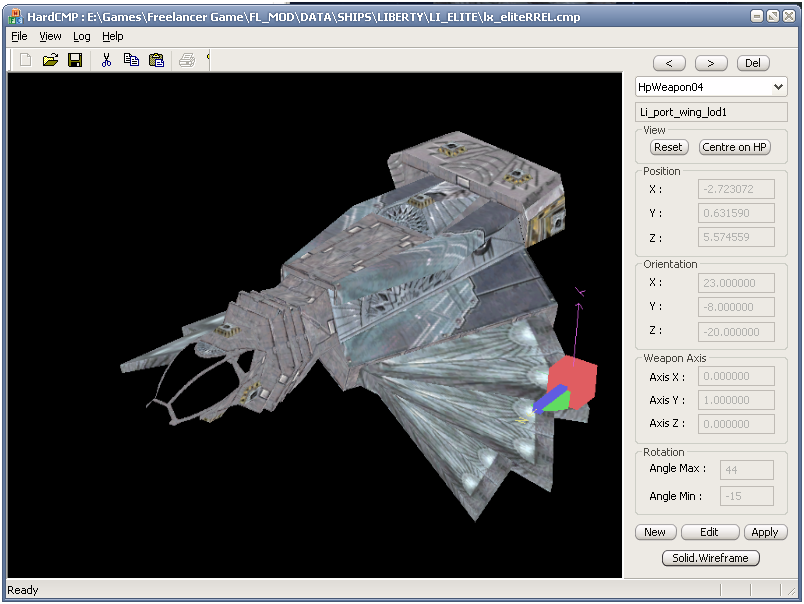Click the Axis Z field
804x604 pixels.
[x=736, y=424]
